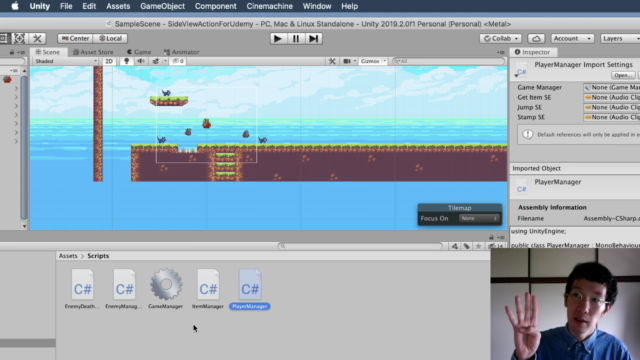
Task: Open the Cinemachine menu
Action: pos(269,6)
